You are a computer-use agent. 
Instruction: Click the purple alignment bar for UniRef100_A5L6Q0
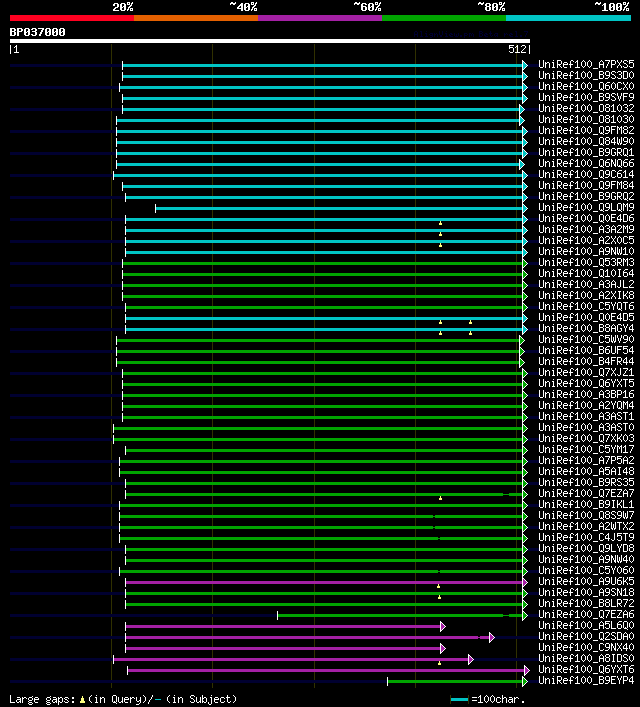283,626
